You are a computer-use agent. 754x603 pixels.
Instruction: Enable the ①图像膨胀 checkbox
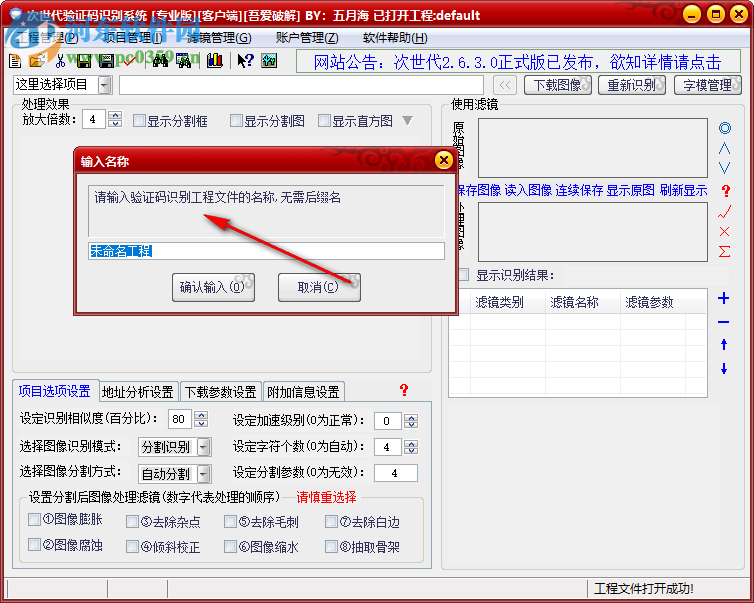click(x=34, y=519)
